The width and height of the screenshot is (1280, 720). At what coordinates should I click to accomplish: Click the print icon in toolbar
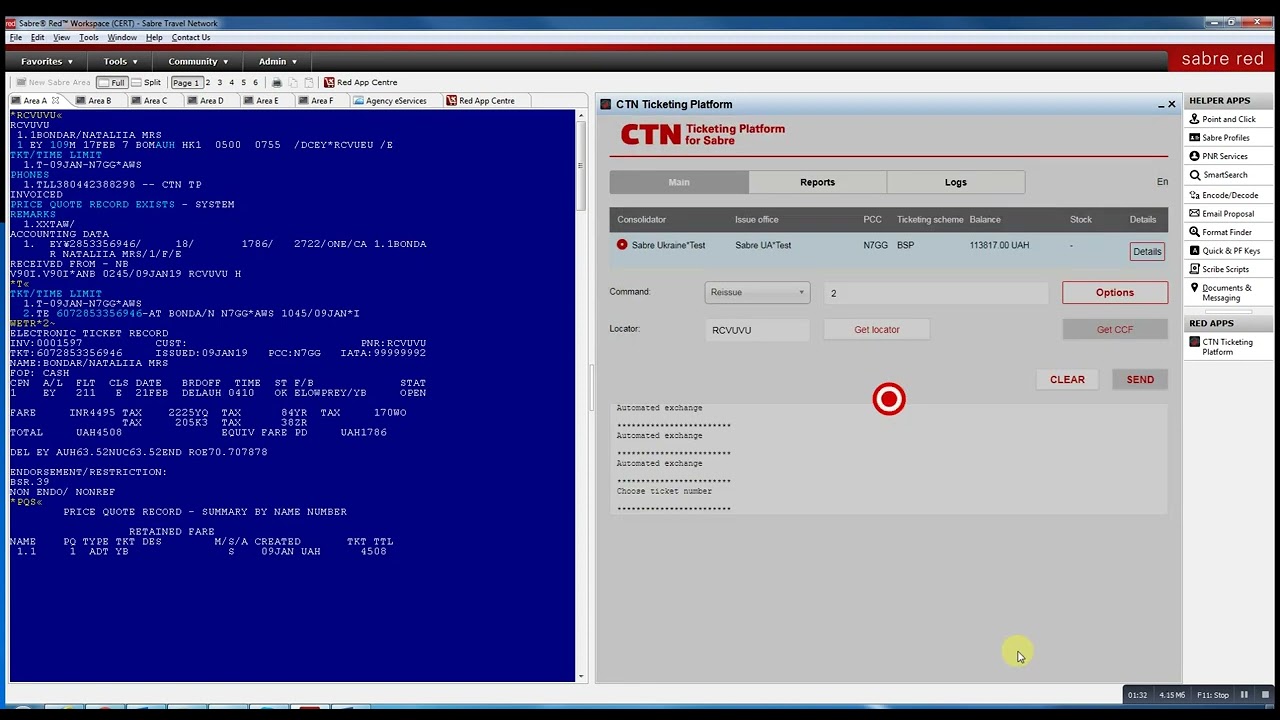277,82
